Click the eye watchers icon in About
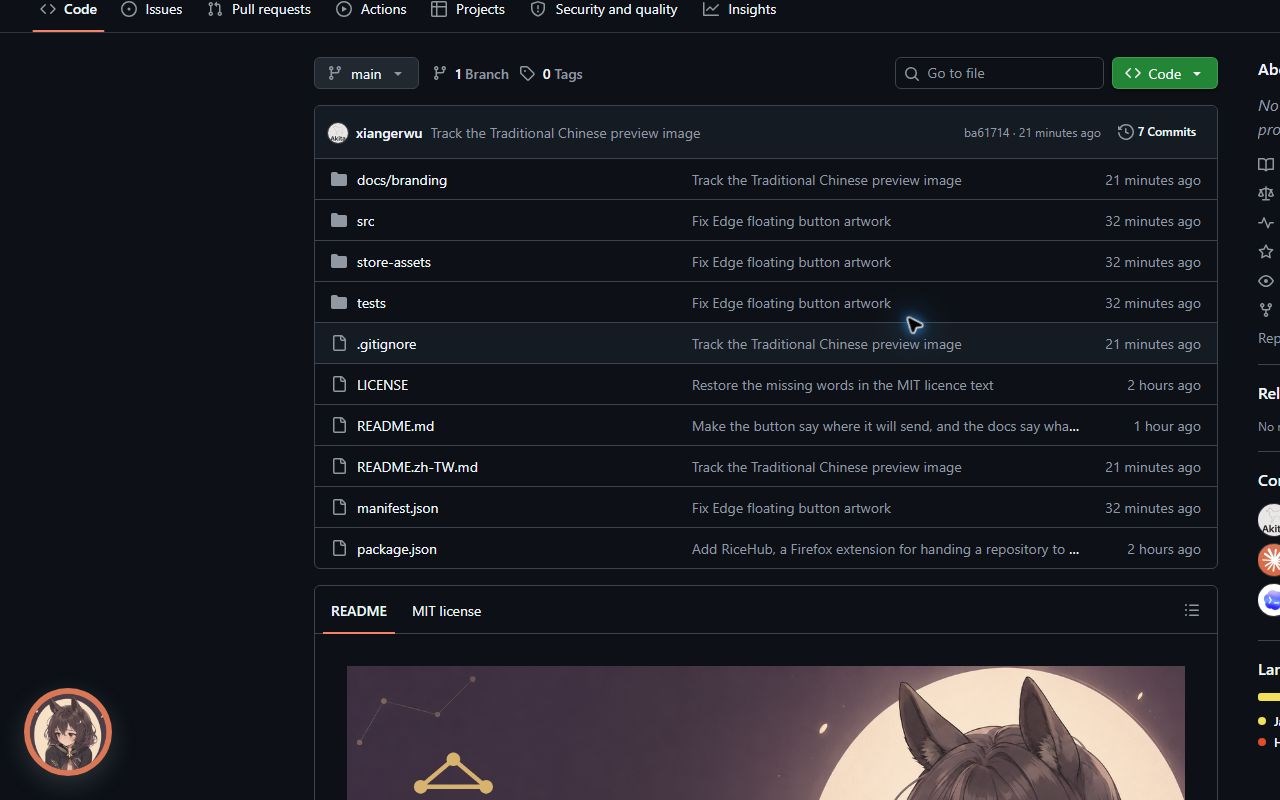Viewport: 1280px width, 800px height. (1266, 281)
